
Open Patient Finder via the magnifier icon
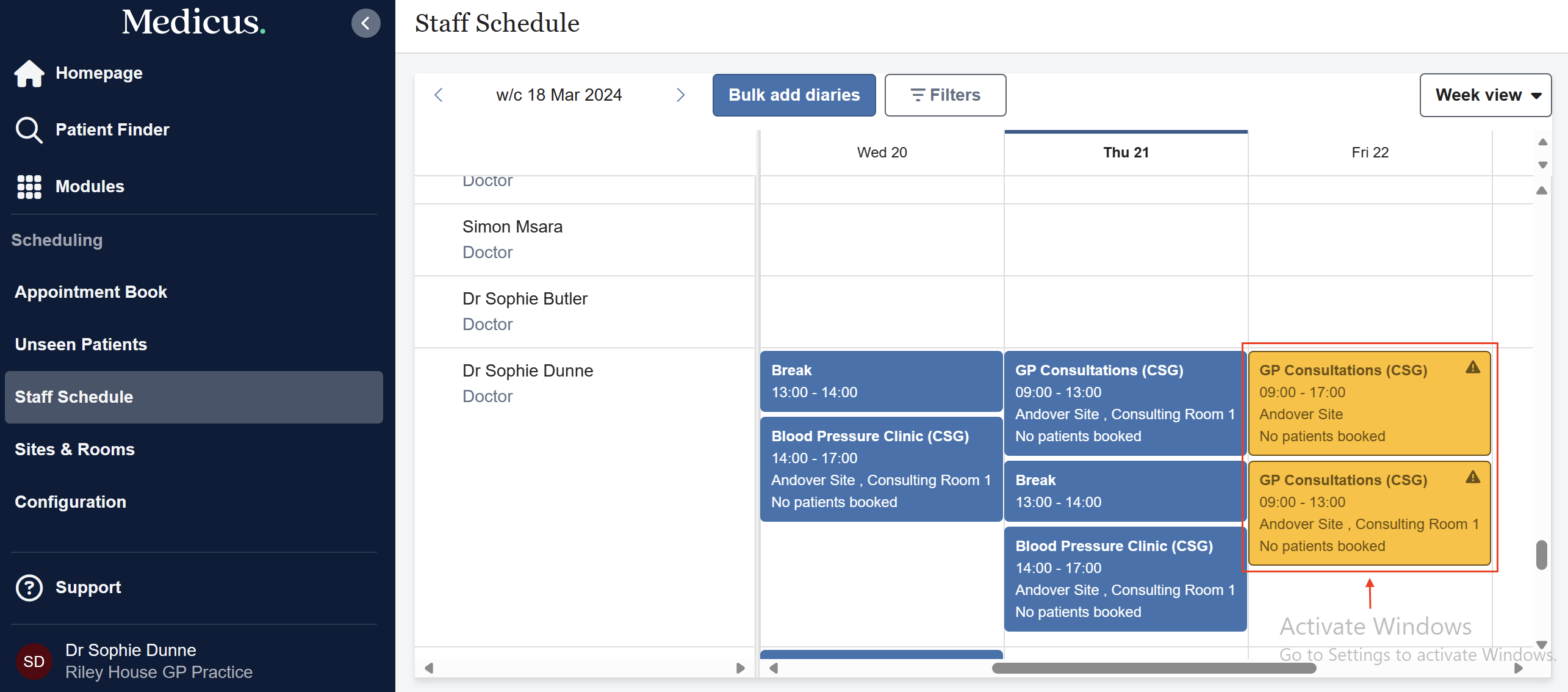(x=29, y=129)
